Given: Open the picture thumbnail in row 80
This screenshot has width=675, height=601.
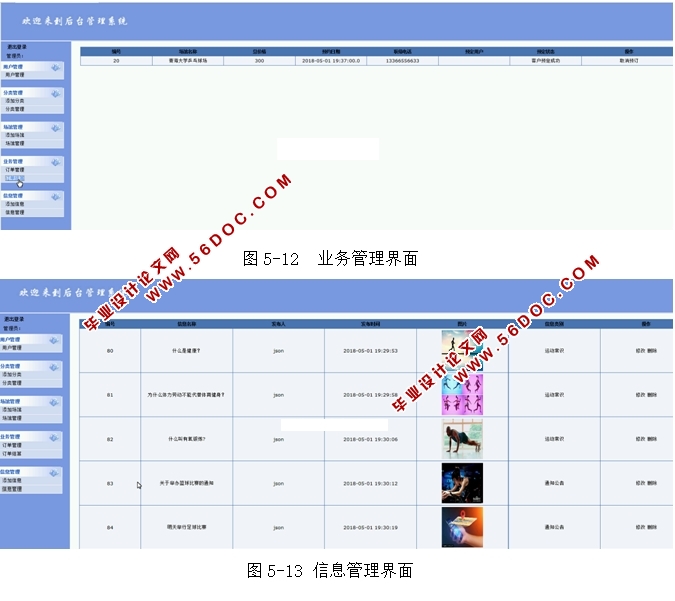Looking at the screenshot, I should (x=462, y=350).
